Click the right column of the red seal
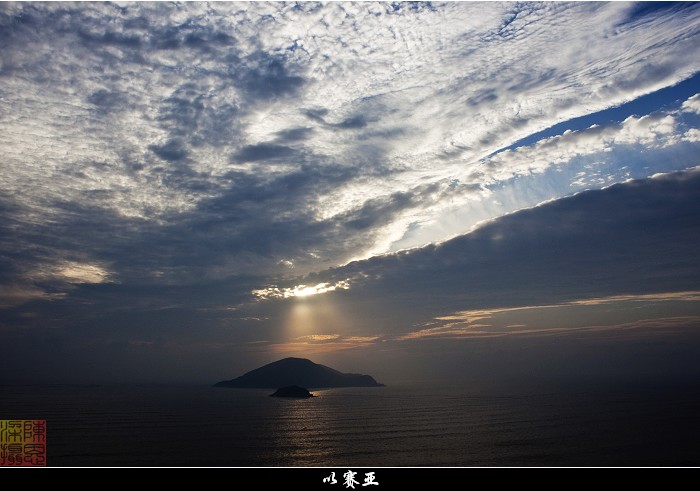This screenshot has height=491, width=700. [x=35, y=442]
